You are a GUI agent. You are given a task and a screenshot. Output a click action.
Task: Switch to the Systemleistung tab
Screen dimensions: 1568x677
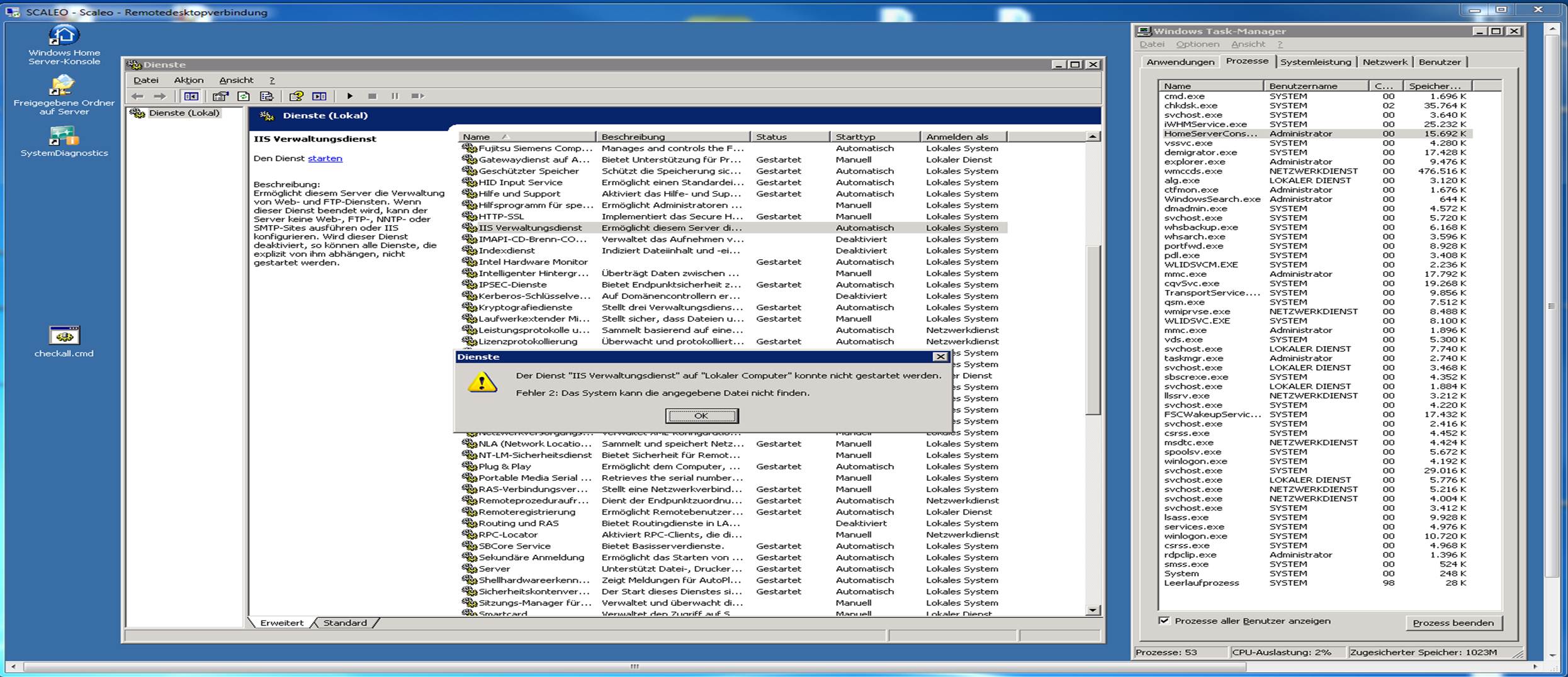coord(1316,62)
